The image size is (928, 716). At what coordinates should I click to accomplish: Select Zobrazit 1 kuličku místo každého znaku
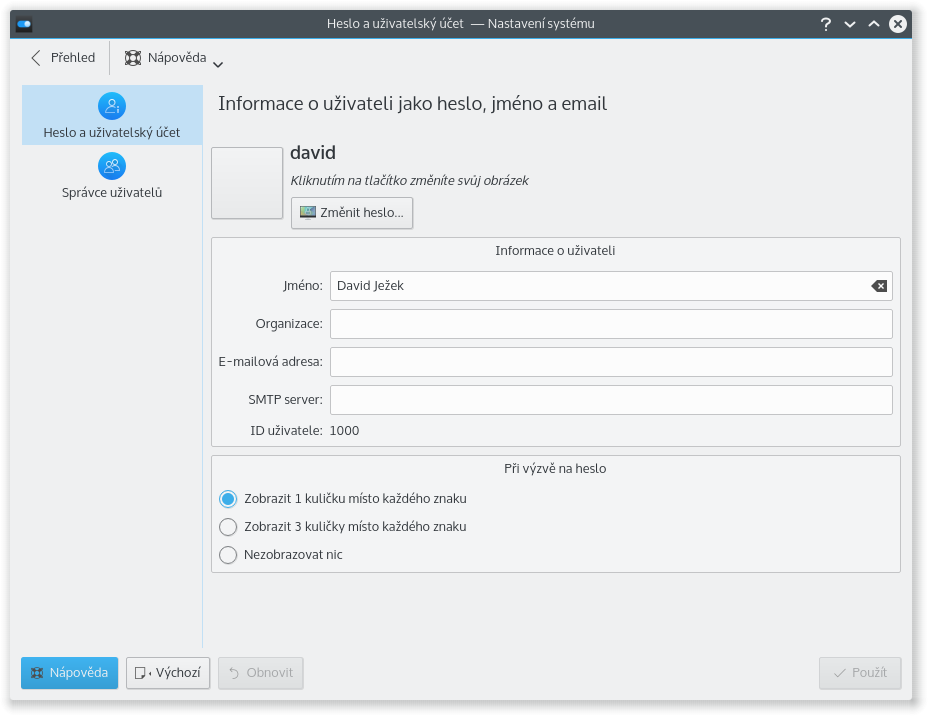[228, 499]
